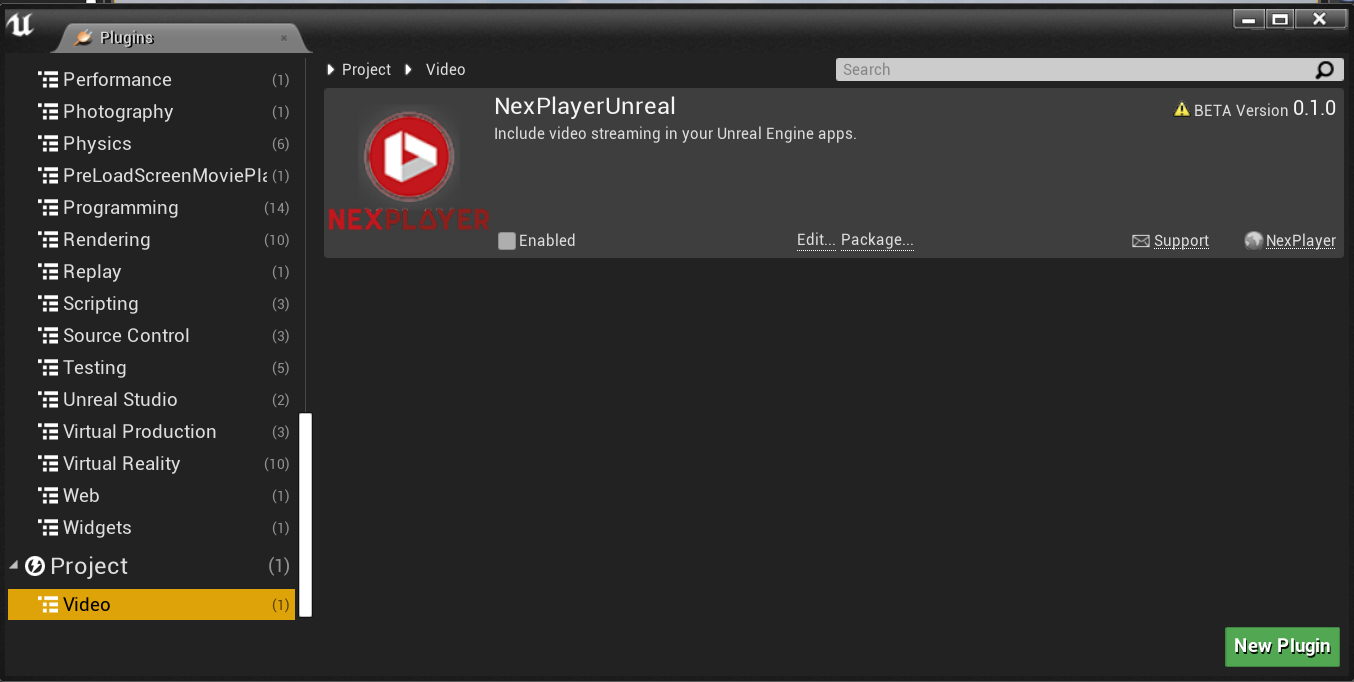The image size is (1354, 682).
Task: Click the plug icon on Plugins tab
Action: pyautogui.click(x=84, y=38)
